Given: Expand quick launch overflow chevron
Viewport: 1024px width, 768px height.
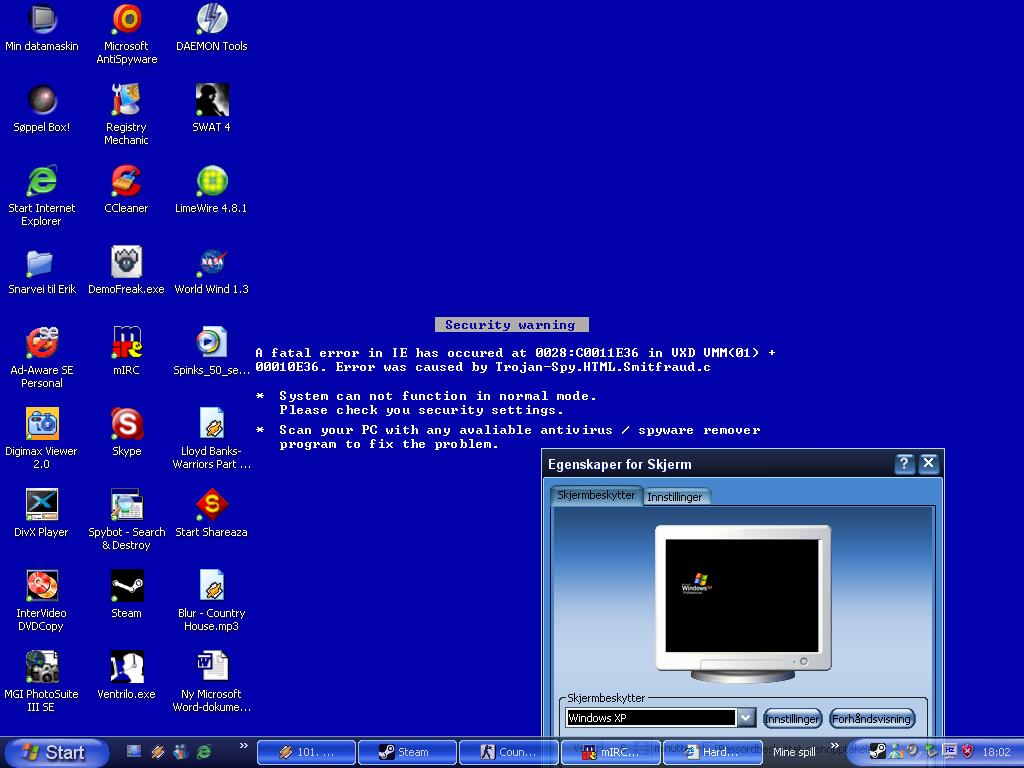Looking at the screenshot, I should [244, 746].
